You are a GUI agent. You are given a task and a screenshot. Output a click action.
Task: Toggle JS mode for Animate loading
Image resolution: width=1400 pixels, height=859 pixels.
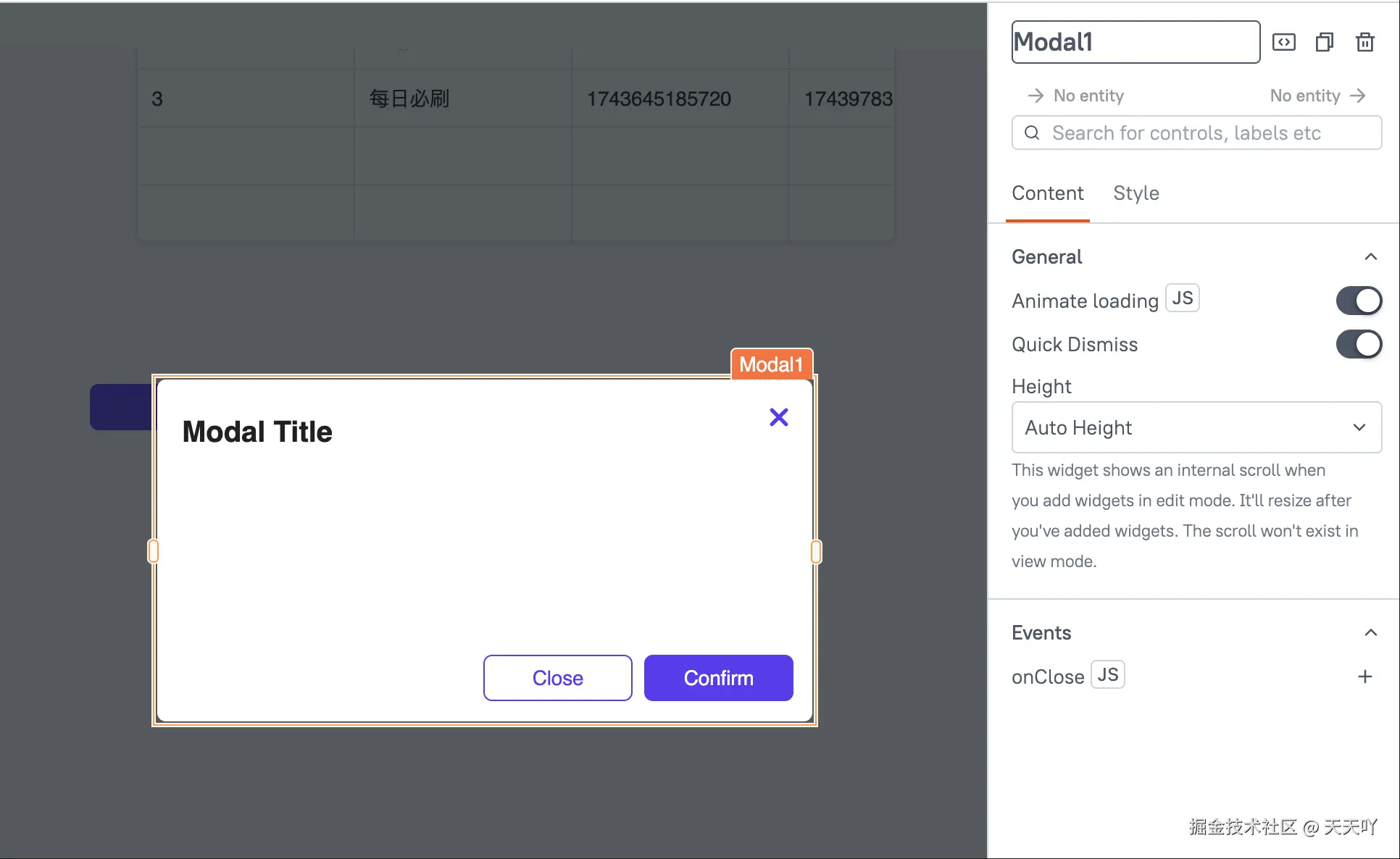coord(1182,298)
